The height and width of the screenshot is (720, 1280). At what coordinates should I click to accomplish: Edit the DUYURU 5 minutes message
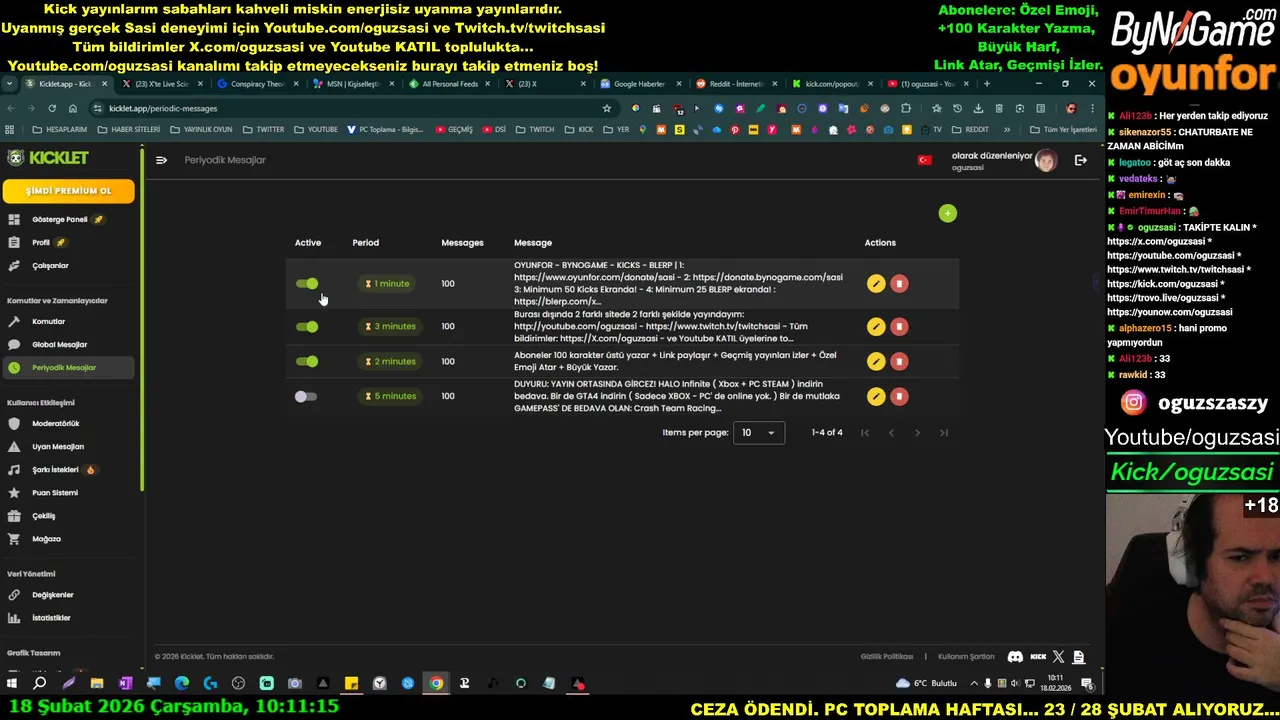[x=876, y=396]
